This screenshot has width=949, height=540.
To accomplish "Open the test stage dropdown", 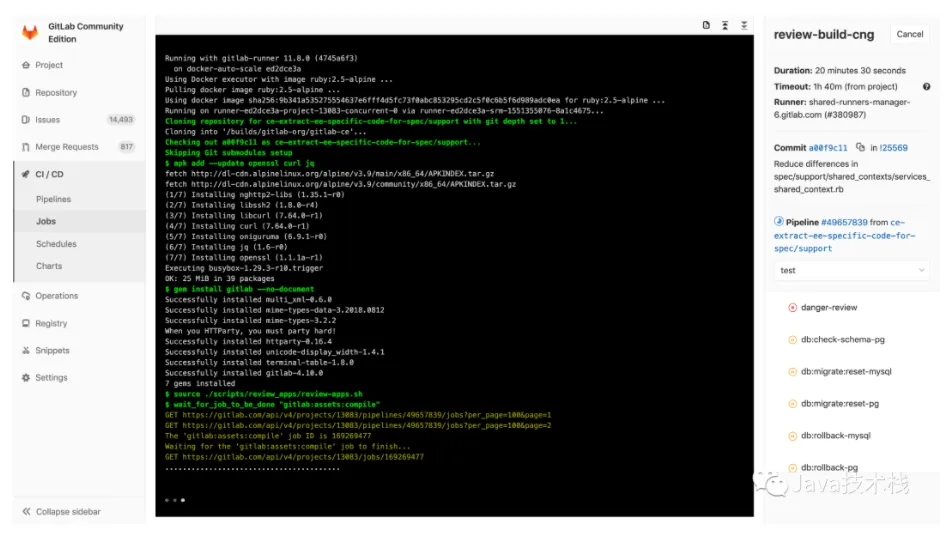I will 852,271.
